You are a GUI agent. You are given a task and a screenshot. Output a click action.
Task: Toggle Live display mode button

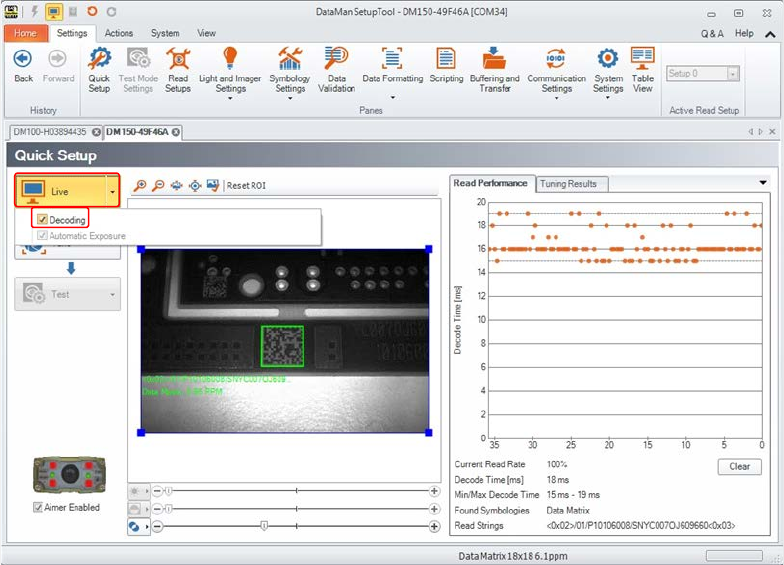click(58, 189)
